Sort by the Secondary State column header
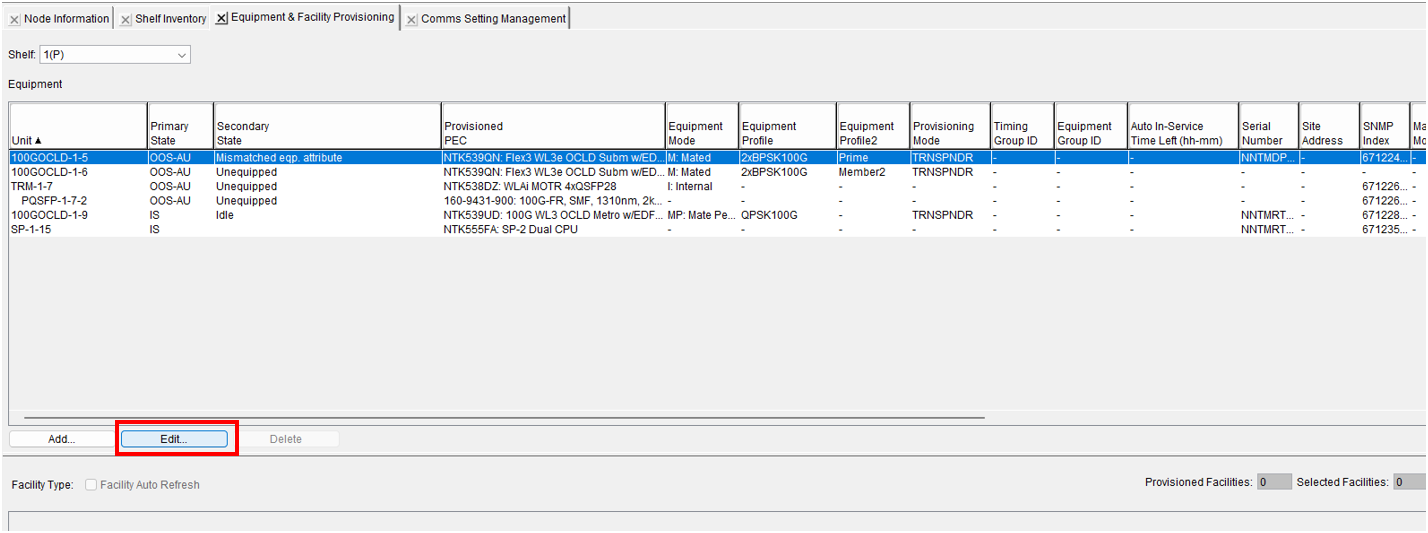 pos(327,126)
